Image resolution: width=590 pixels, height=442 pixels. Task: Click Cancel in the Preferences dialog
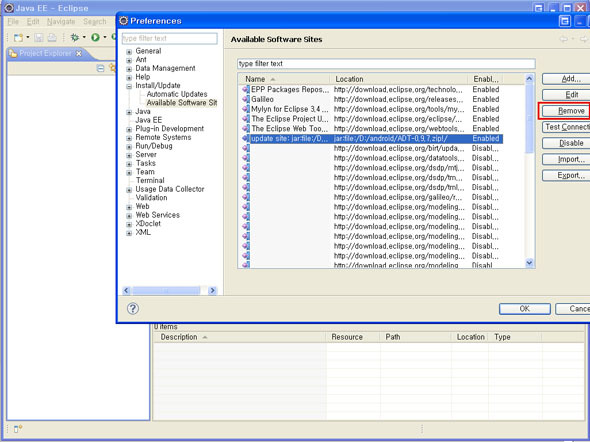click(x=573, y=309)
